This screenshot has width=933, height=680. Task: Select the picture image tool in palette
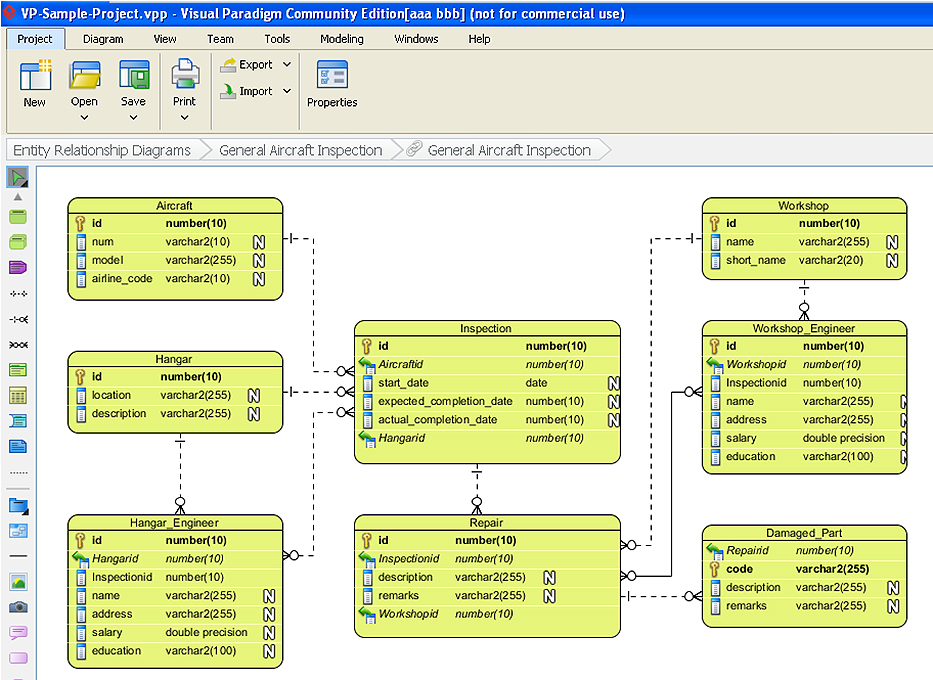coord(18,582)
